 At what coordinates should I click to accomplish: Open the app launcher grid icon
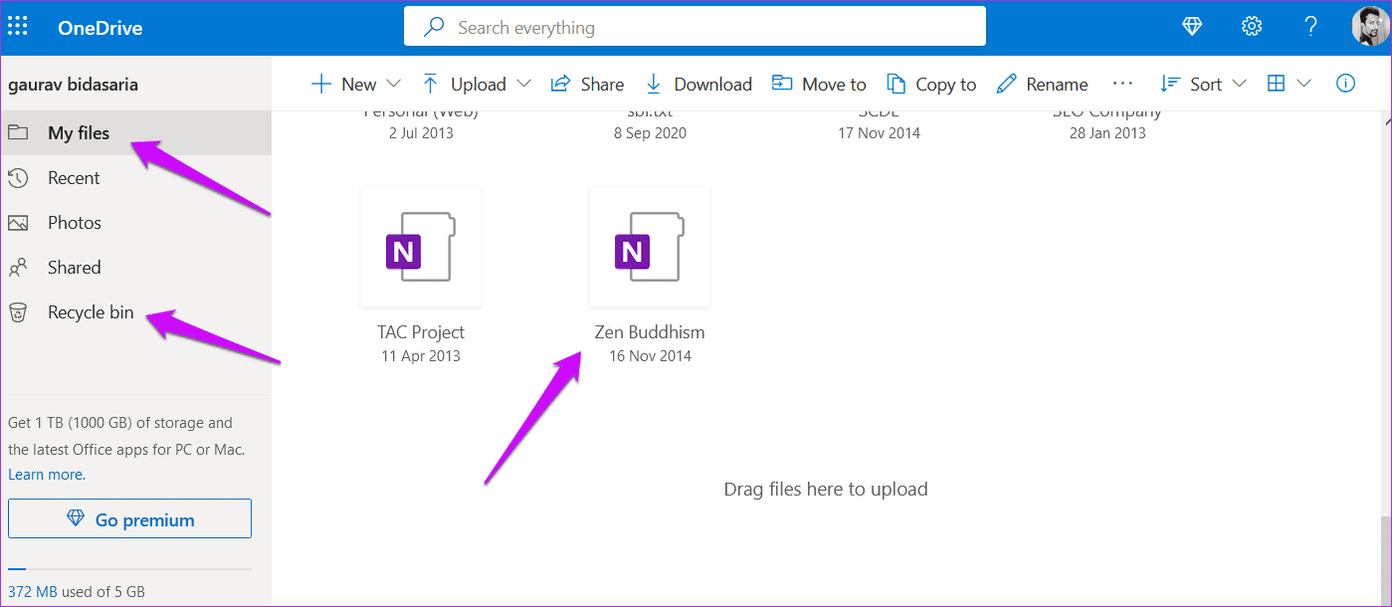(x=18, y=27)
